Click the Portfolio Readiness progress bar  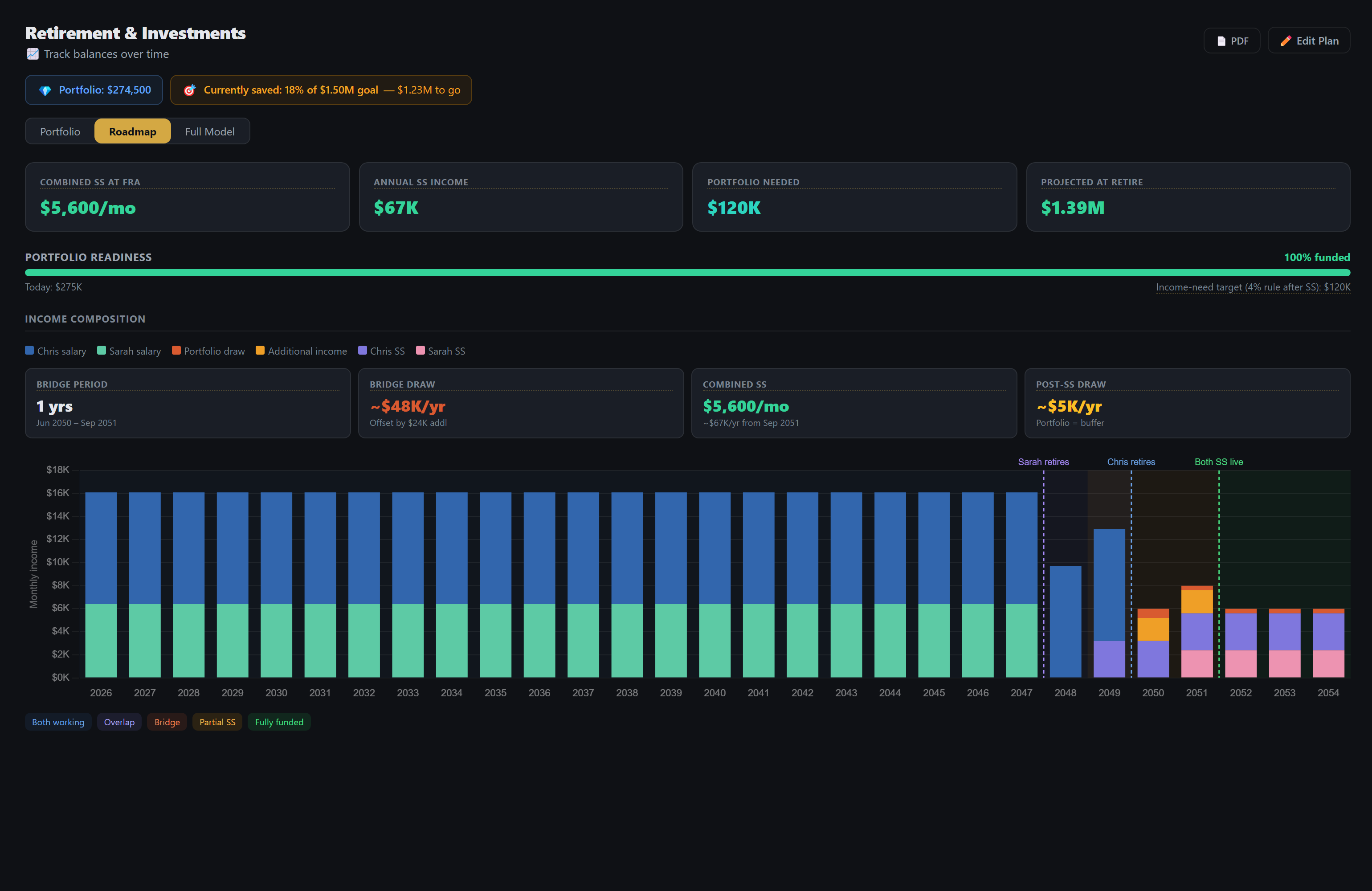(687, 273)
